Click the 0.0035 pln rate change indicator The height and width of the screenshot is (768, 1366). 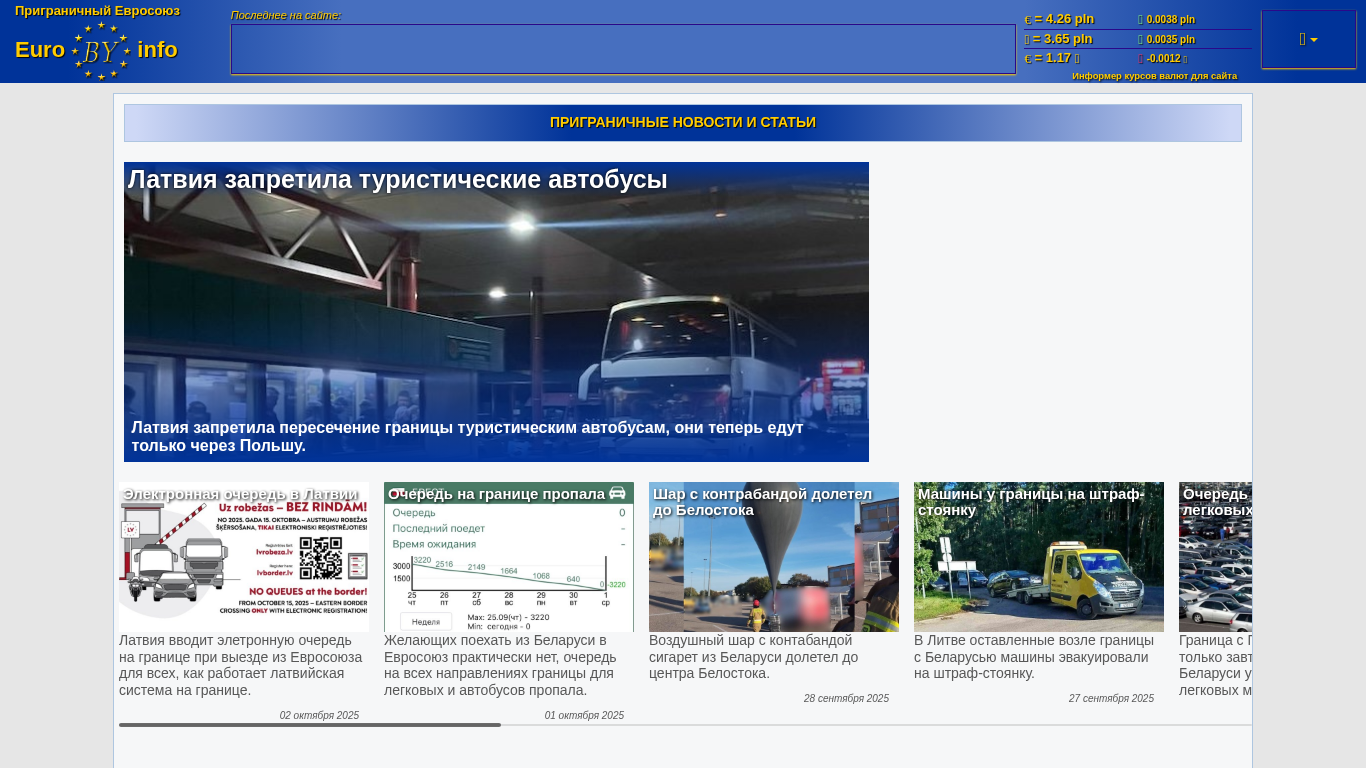[x=1170, y=39]
